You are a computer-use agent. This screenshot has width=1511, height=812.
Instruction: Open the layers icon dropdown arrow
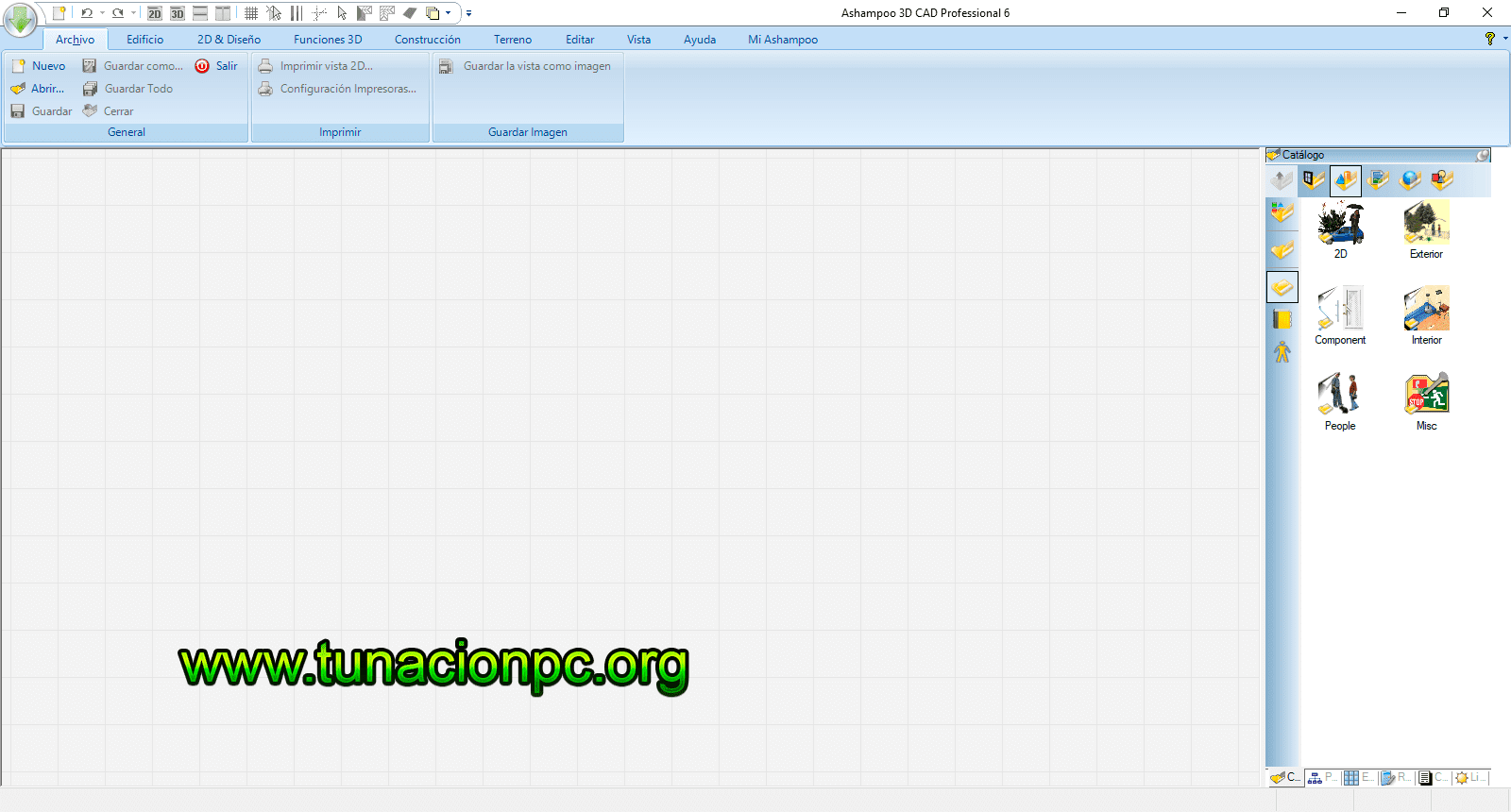[x=449, y=13]
